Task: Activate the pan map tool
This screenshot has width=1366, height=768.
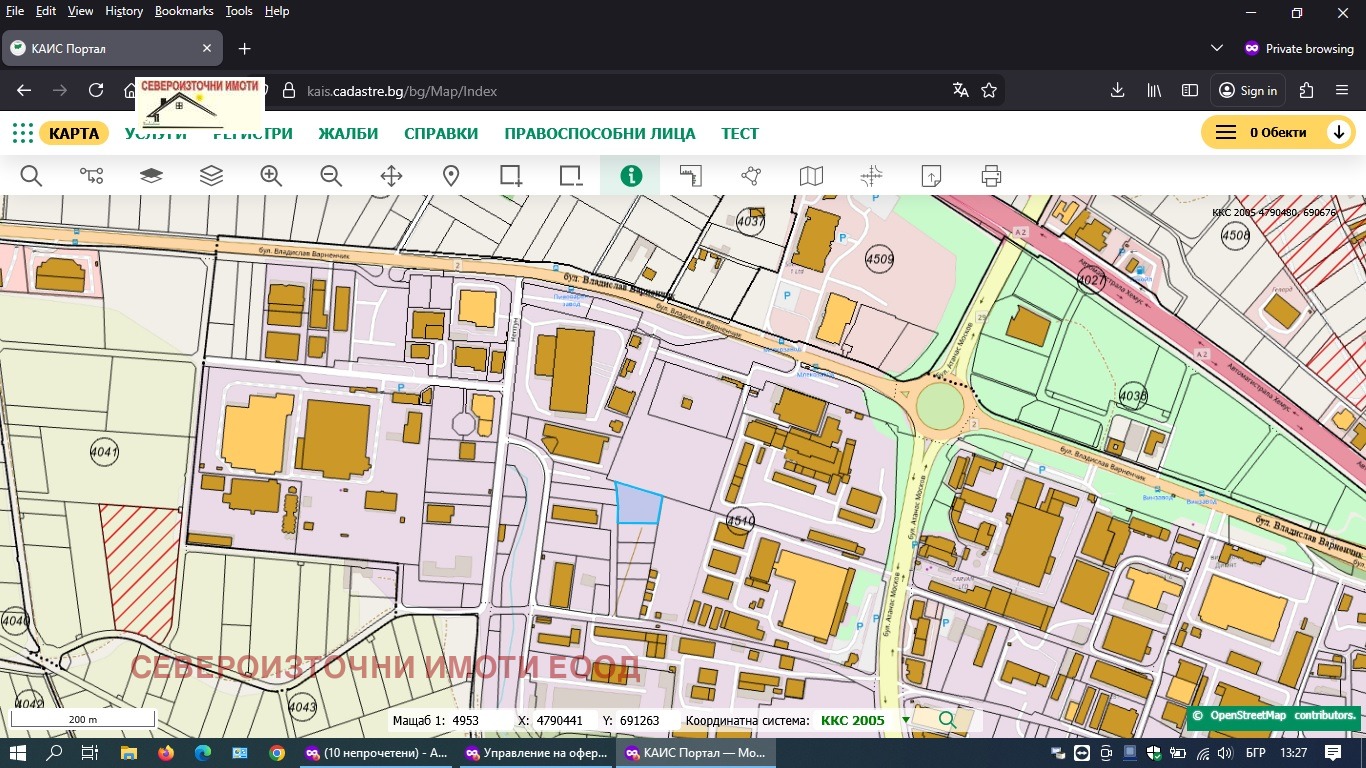Action: pyautogui.click(x=391, y=176)
